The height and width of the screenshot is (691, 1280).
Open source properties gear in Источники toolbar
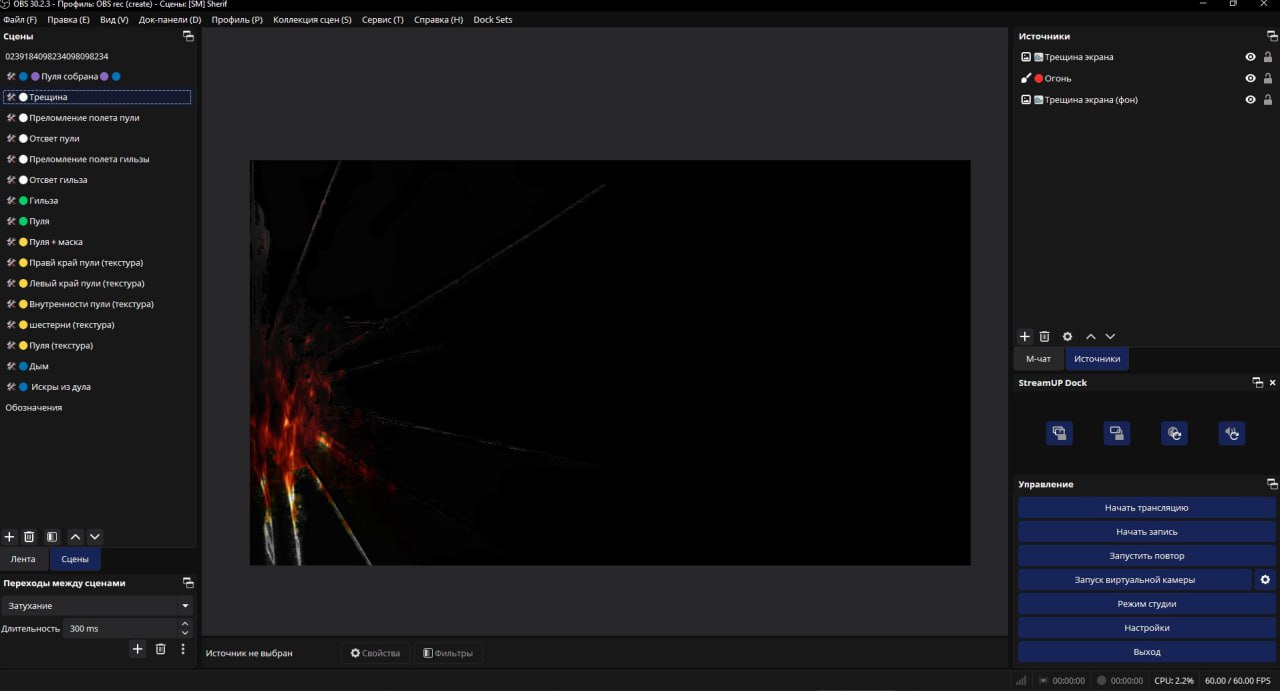tap(1067, 337)
